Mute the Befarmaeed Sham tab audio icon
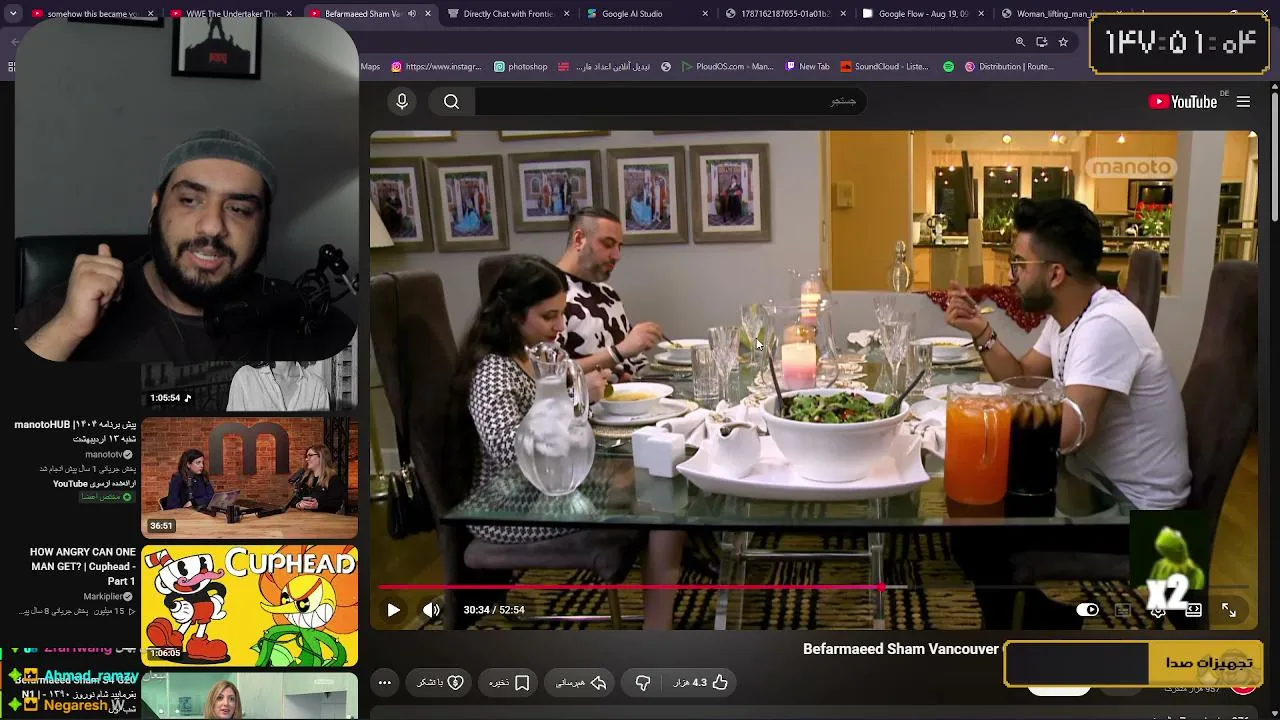Screen dimensions: 1280x720 click(411, 14)
